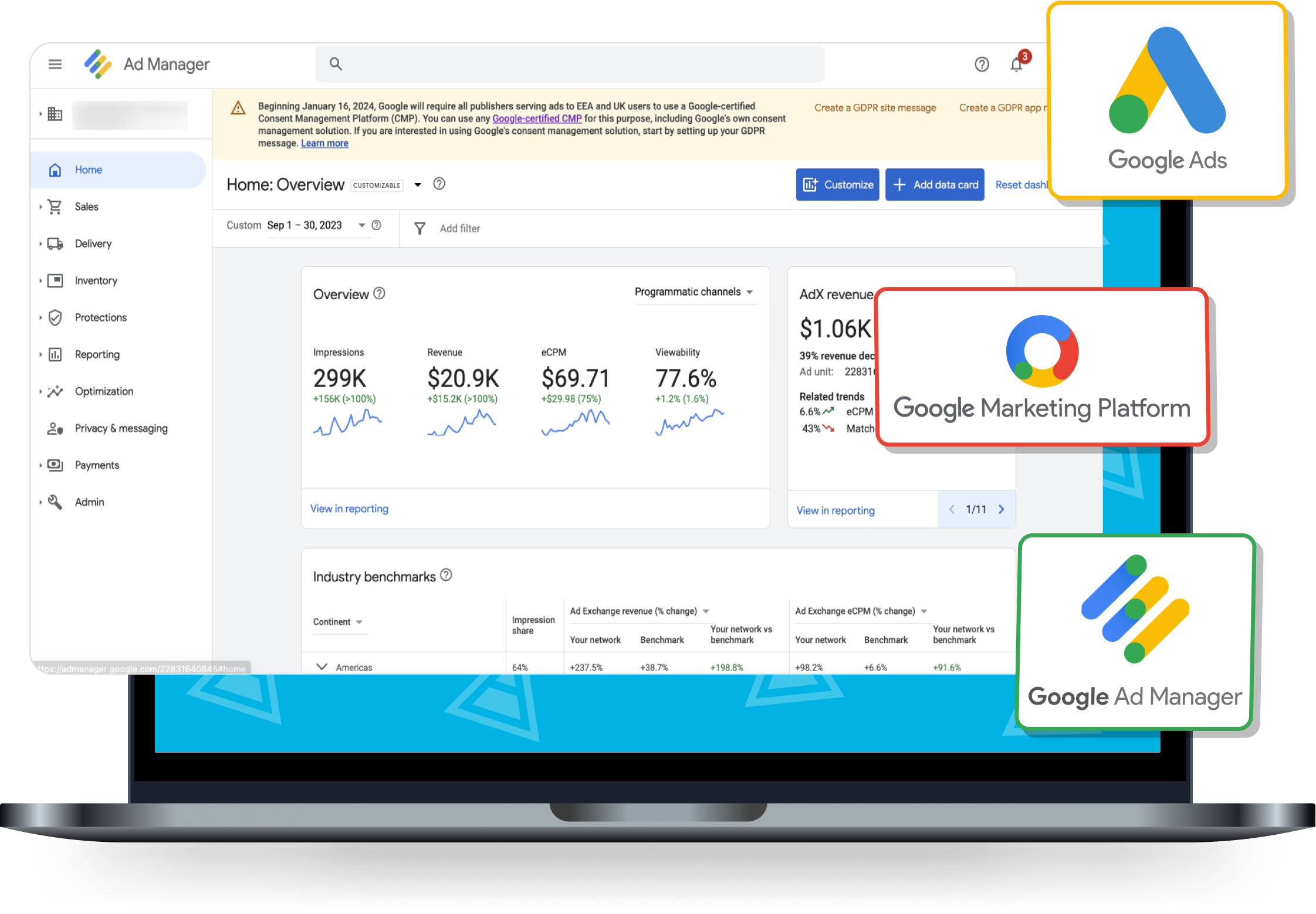Select Home in the sidebar
Screen dimensions: 1316x914
118,170
